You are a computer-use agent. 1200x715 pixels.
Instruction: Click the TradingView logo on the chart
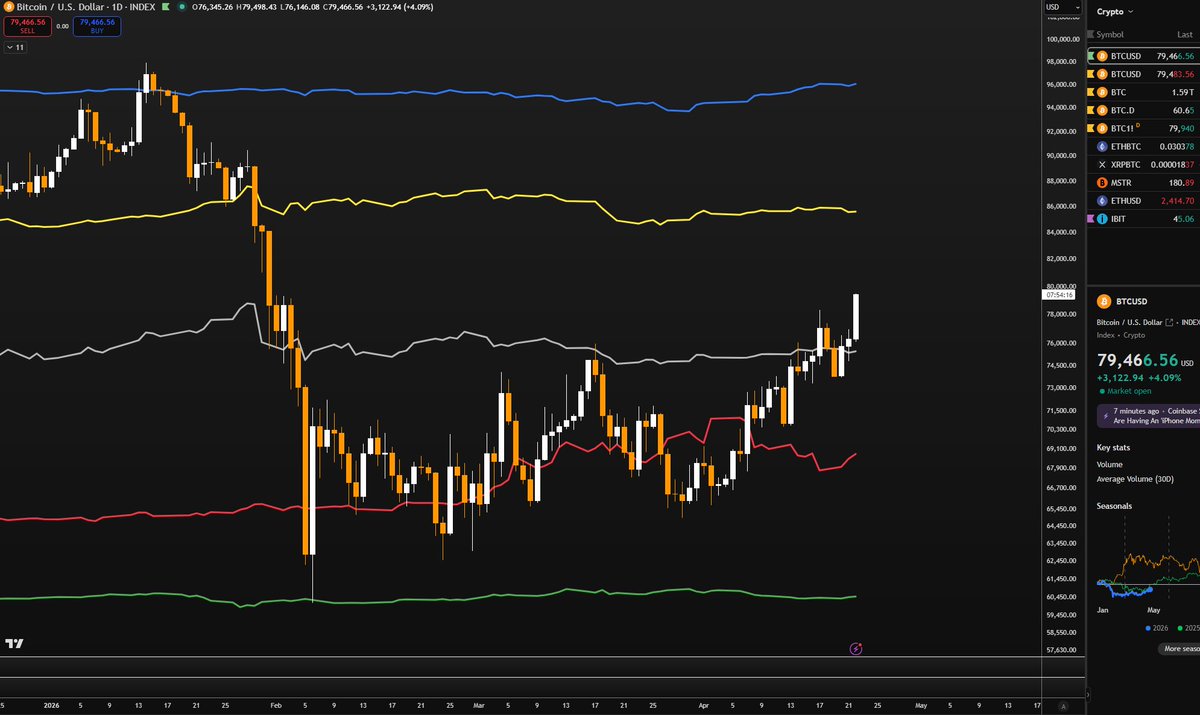15,644
